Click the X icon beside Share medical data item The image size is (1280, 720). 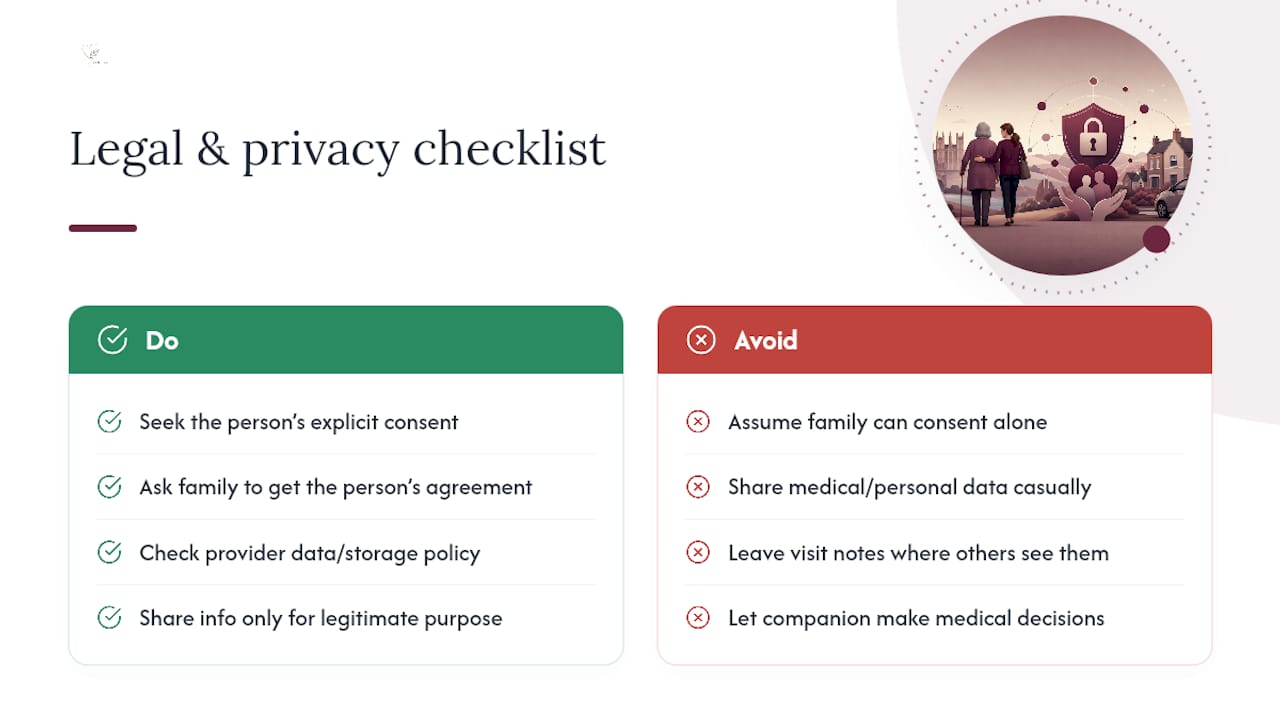[x=698, y=487]
